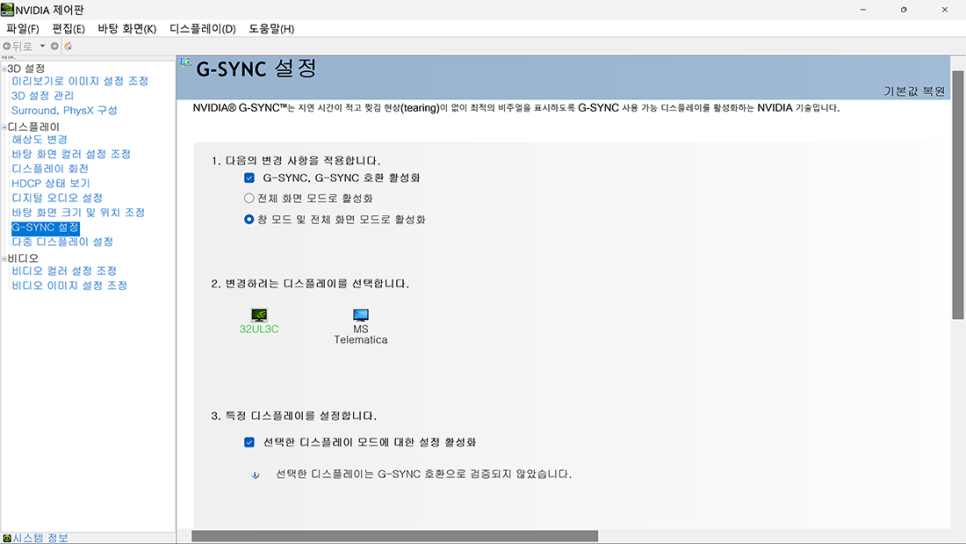Click the horizontal scrollbar at the bottom
The width and height of the screenshot is (966, 544).
click(x=394, y=536)
